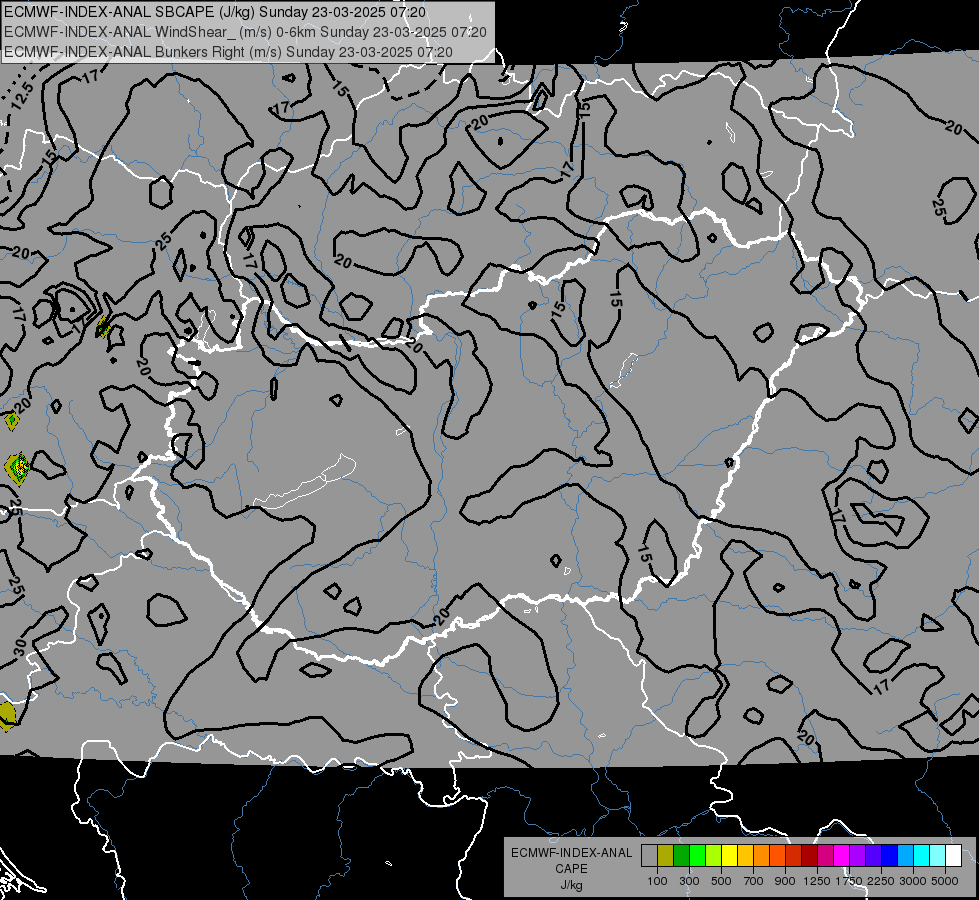Click the gray swatch in the CAPE legend
Screen dimensions: 979x900
649,856
